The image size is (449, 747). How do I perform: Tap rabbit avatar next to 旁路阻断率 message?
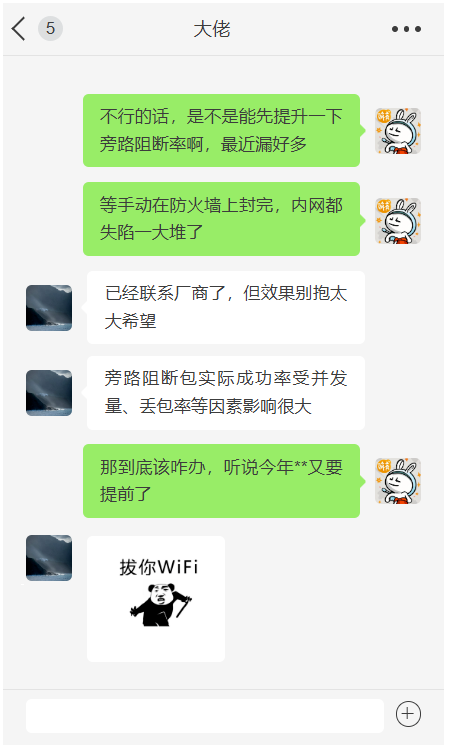tap(398, 131)
